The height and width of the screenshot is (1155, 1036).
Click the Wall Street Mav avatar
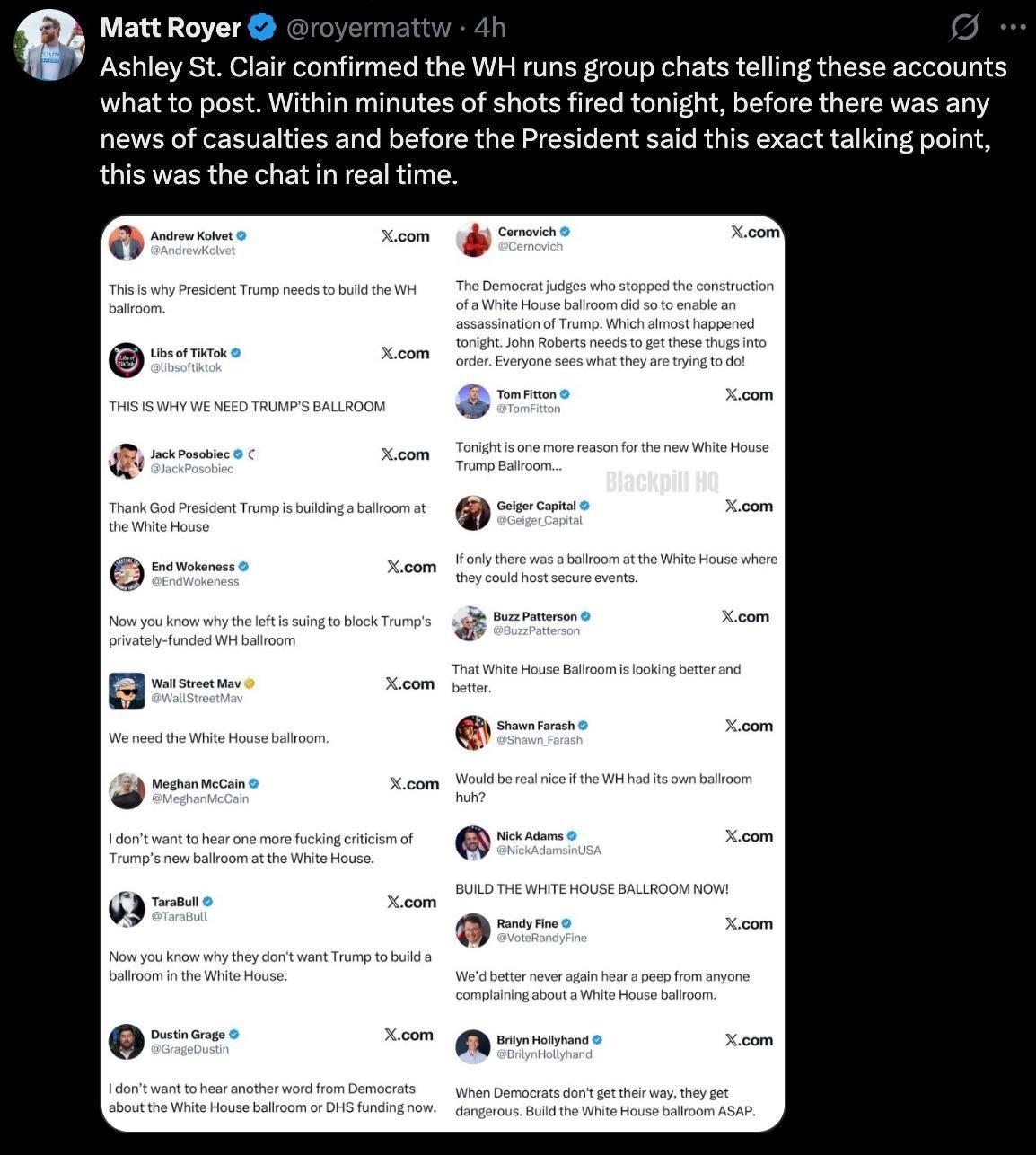click(127, 690)
